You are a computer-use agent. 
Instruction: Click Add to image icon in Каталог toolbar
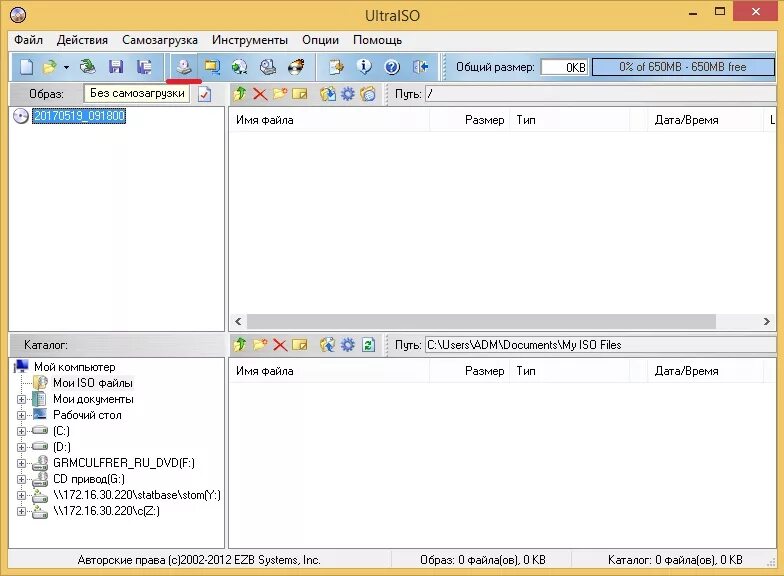328,344
